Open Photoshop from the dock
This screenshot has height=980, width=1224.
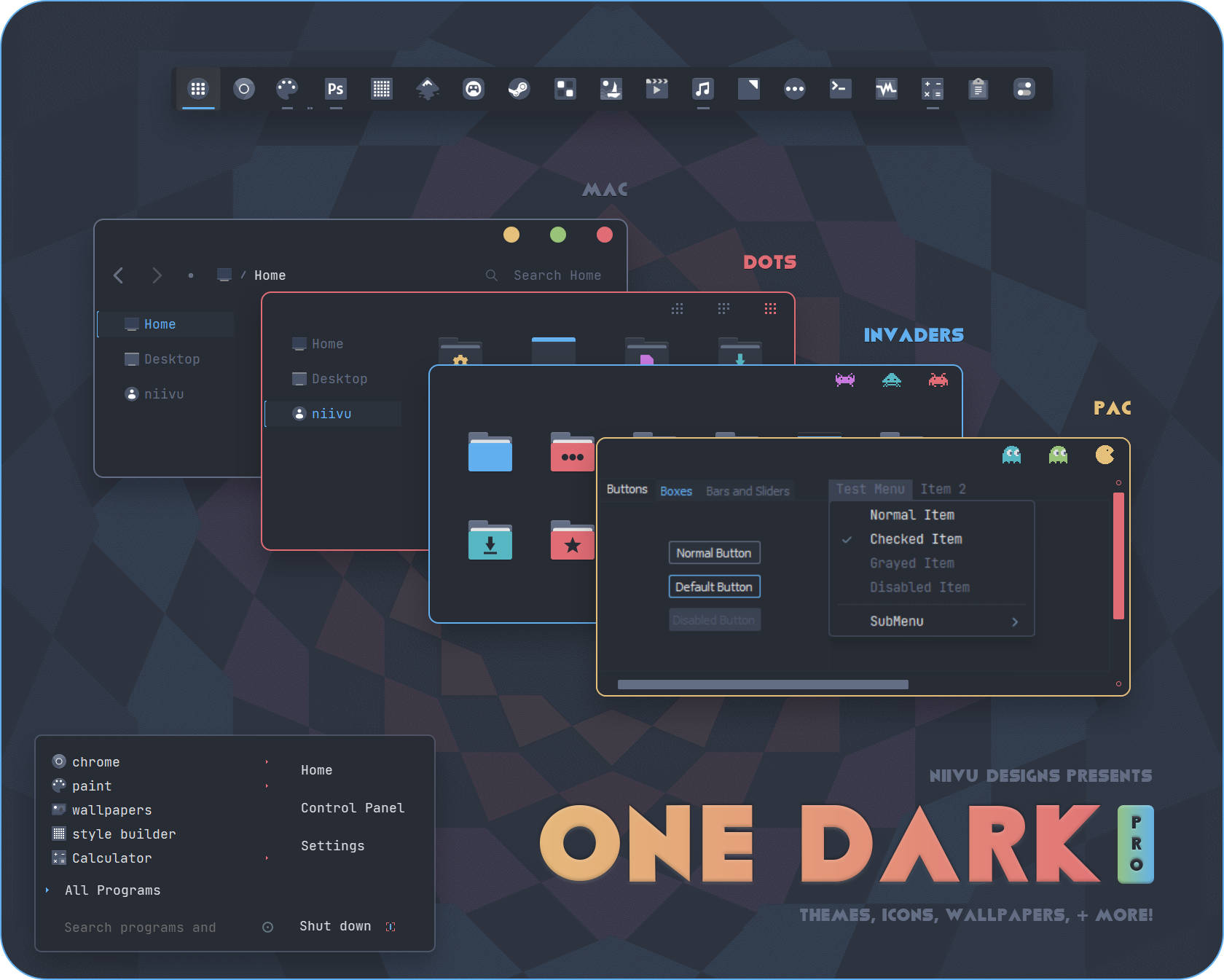click(335, 89)
